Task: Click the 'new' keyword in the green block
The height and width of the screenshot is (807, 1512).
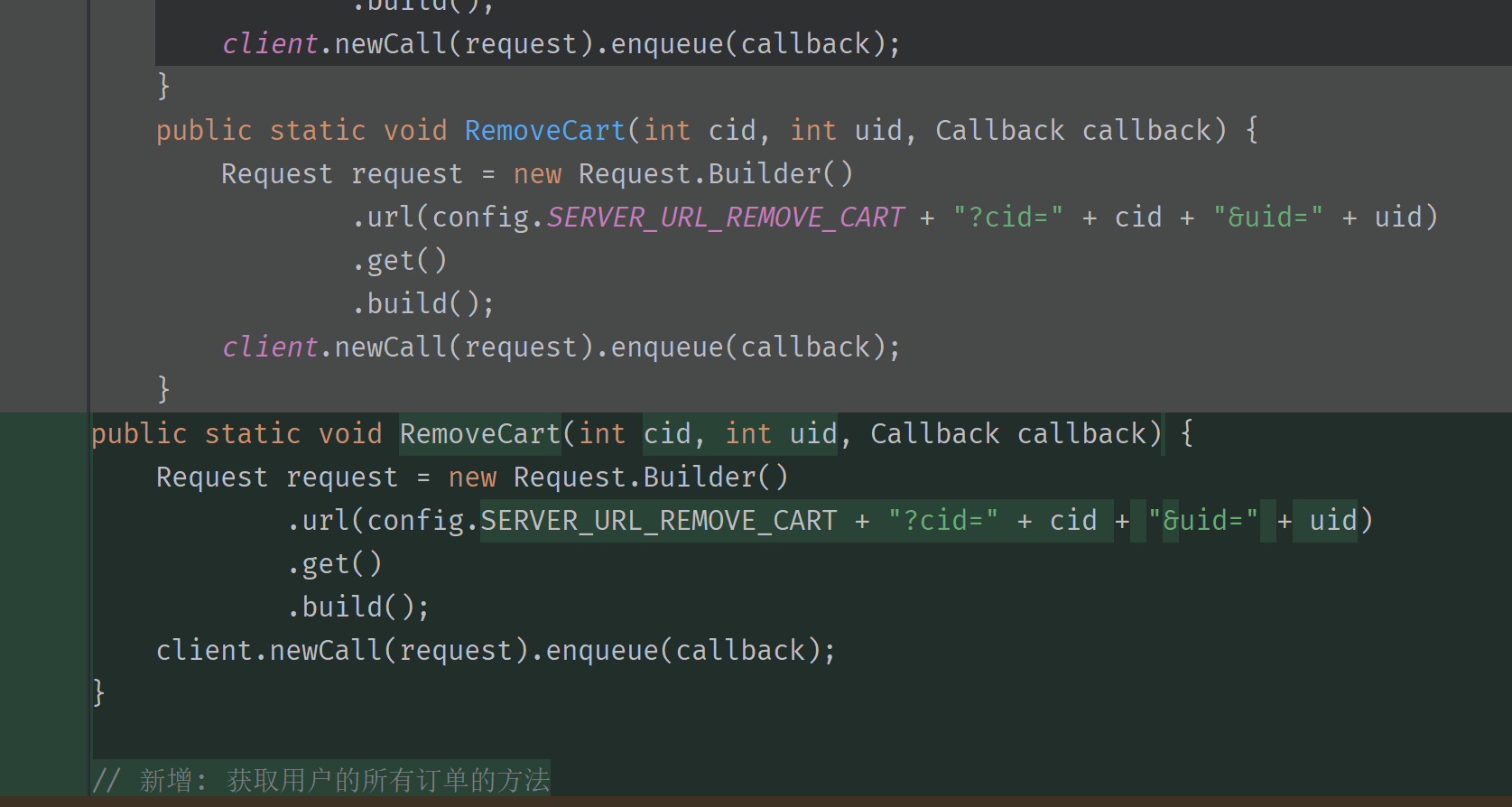Action: [x=473, y=478]
